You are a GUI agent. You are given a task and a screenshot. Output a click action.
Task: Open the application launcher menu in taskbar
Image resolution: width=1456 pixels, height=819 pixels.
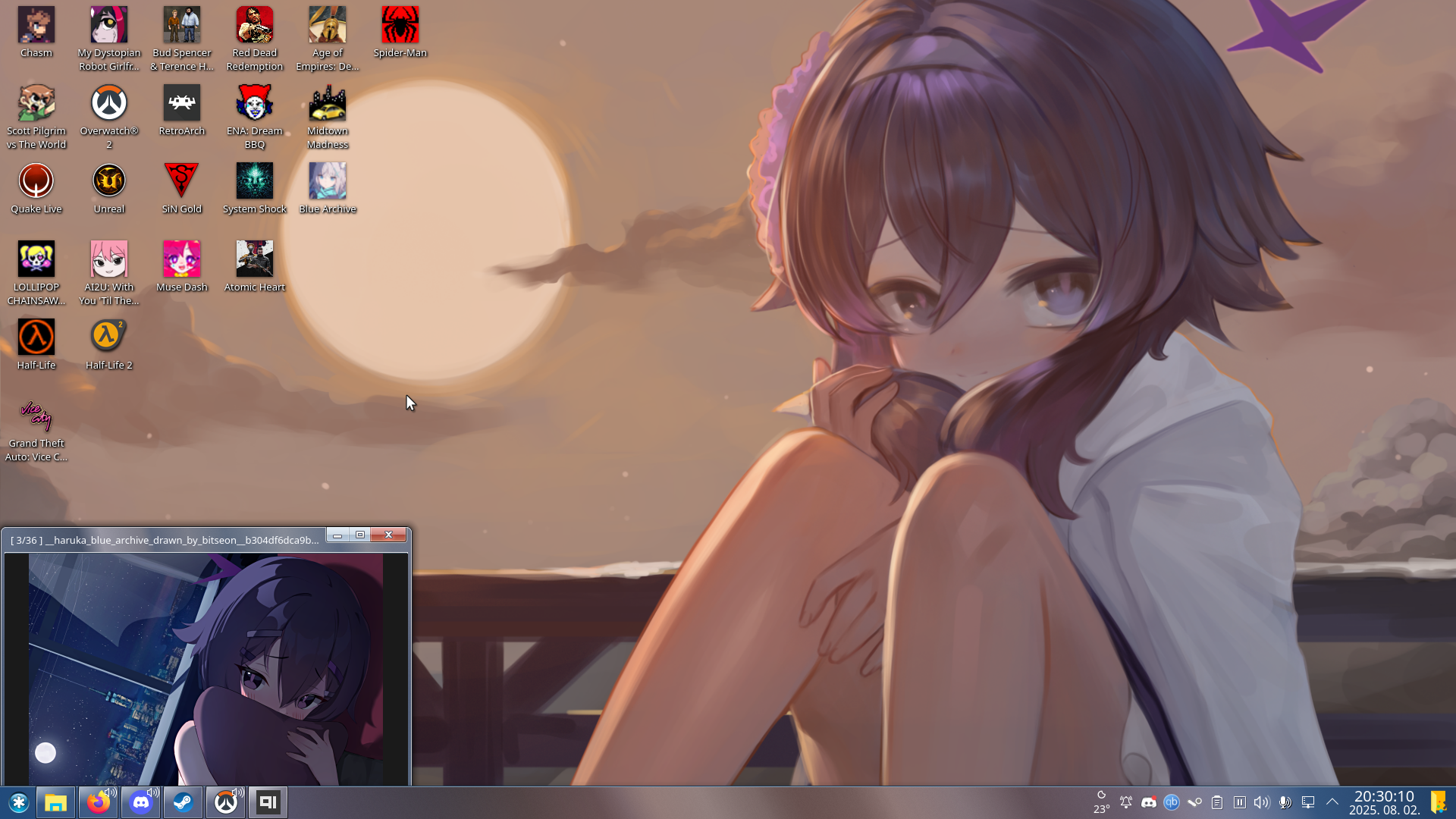point(18,802)
